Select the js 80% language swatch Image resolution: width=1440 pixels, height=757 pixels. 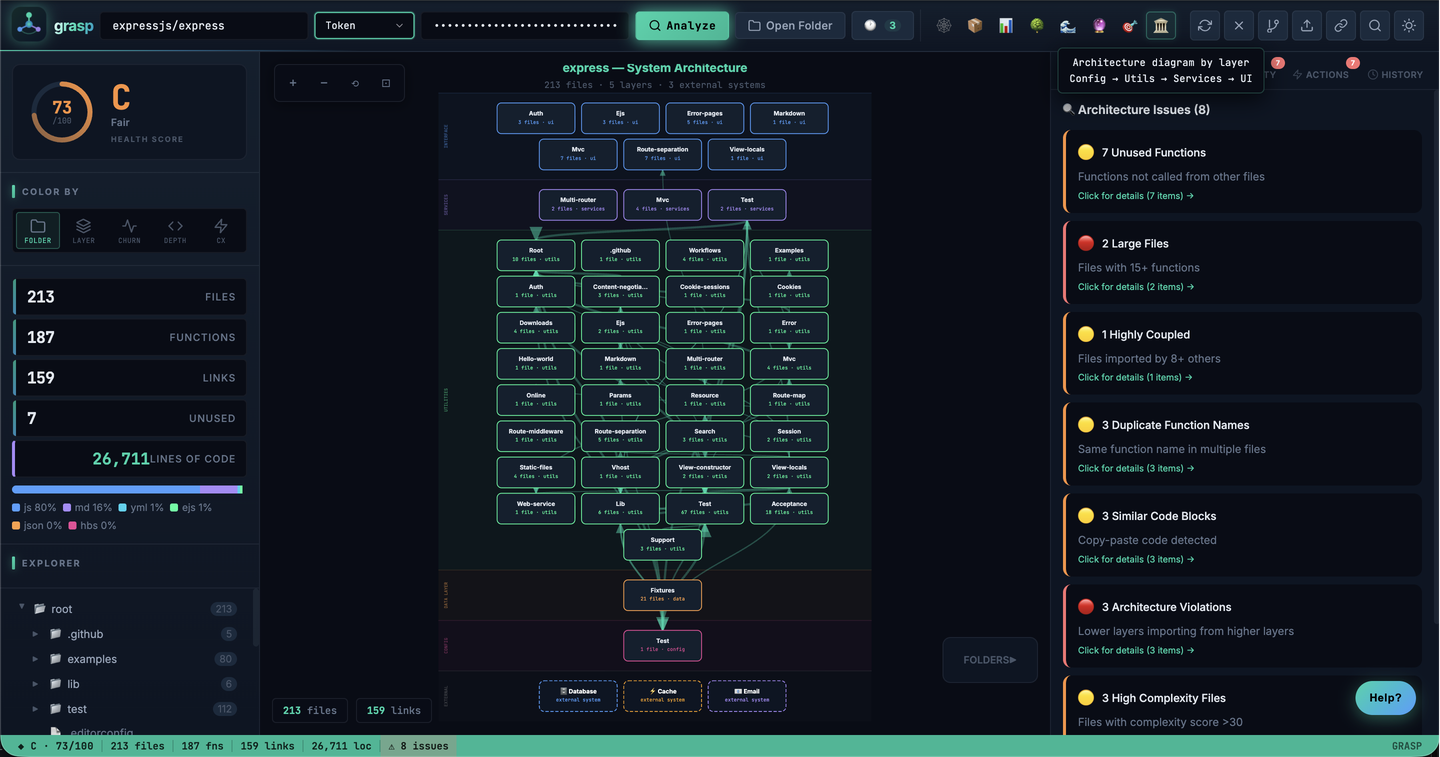[x=32, y=507]
